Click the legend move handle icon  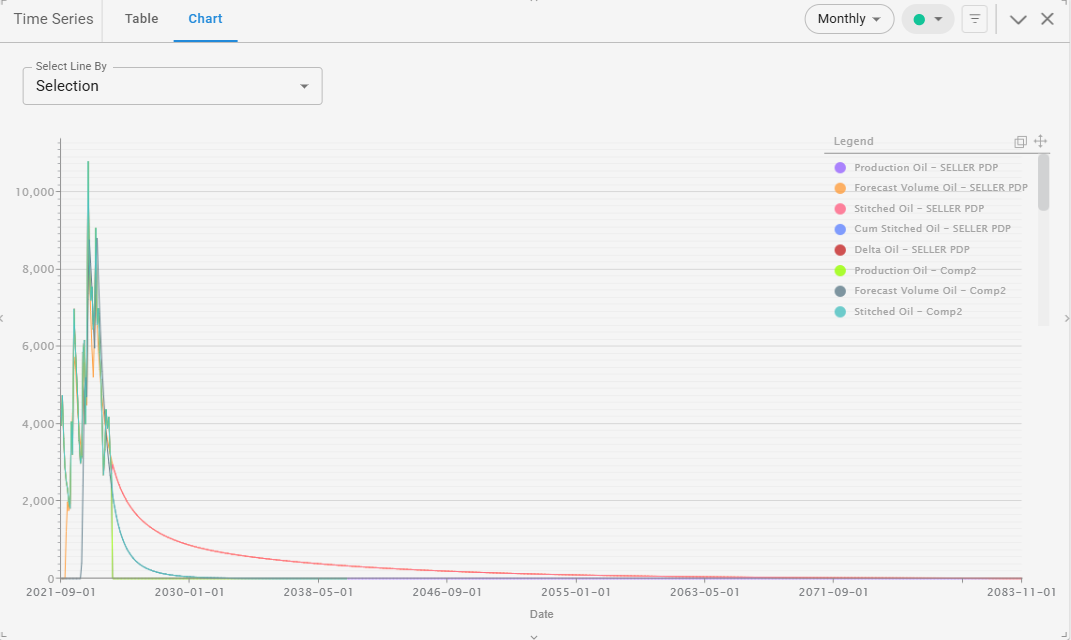click(x=1040, y=142)
